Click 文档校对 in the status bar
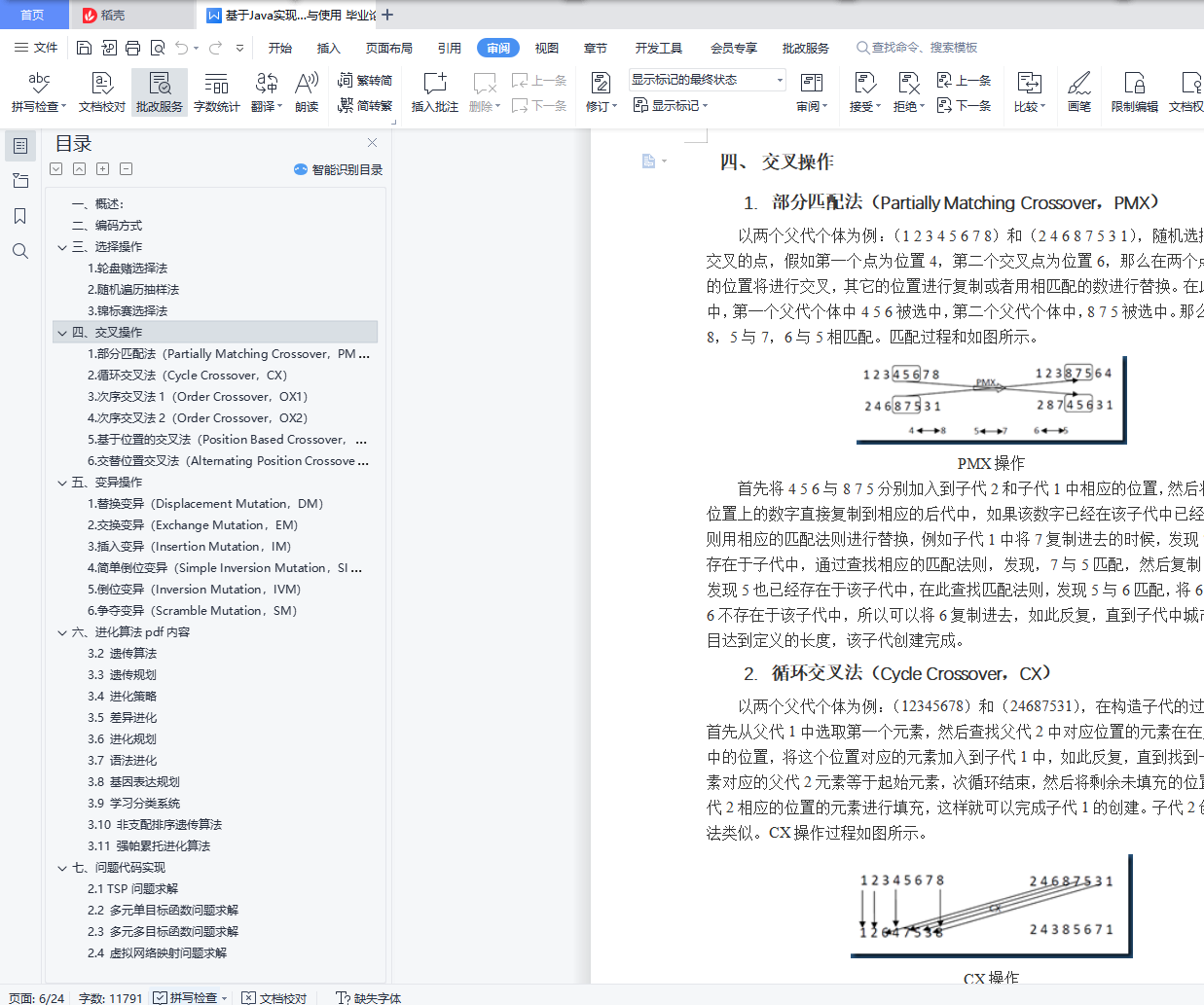 click(x=274, y=997)
